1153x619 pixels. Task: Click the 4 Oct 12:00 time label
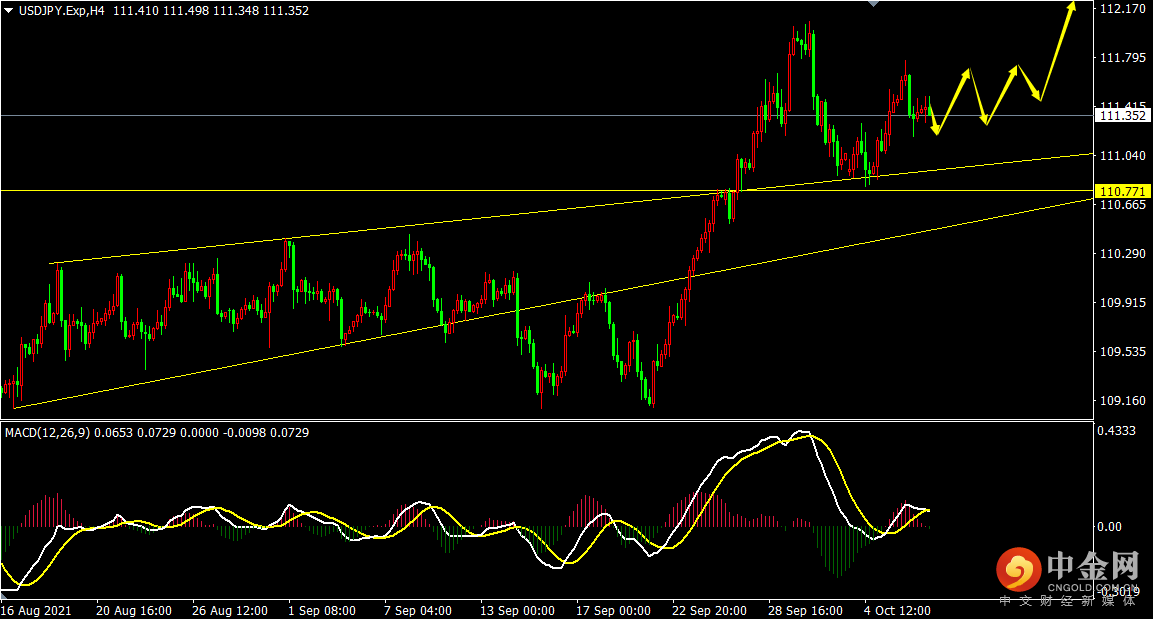(897, 611)
